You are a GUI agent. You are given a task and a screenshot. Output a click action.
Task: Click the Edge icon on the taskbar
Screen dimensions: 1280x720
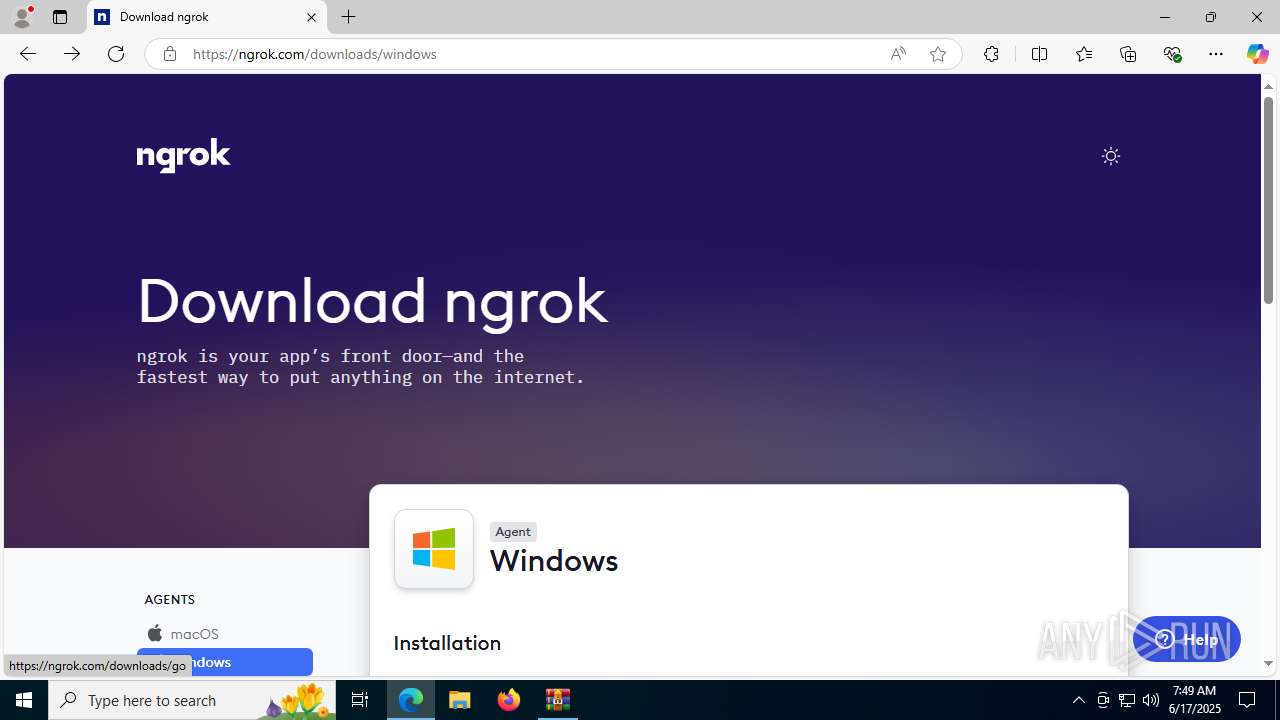tap(411, 700)
